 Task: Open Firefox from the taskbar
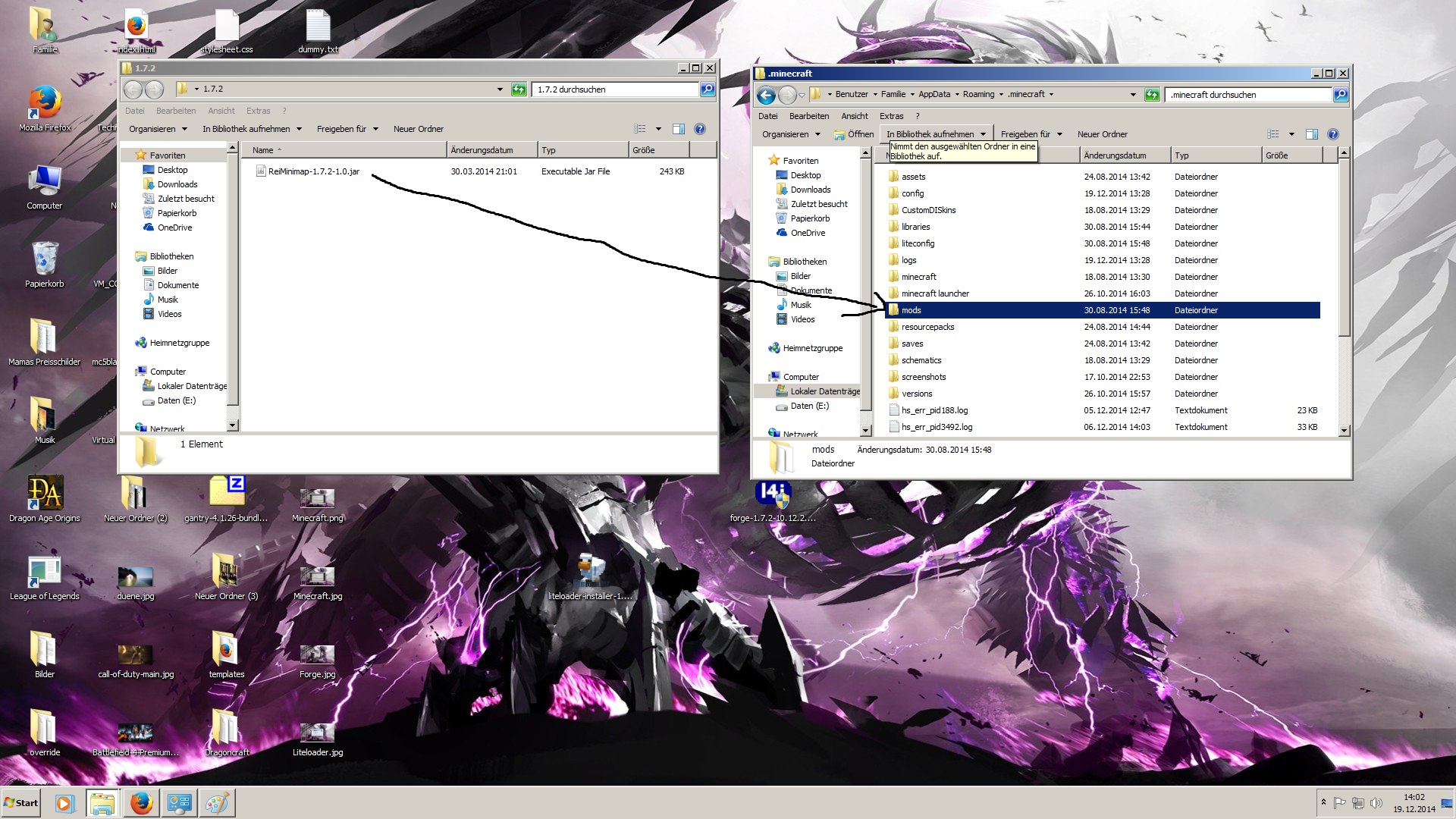(141, 803)
